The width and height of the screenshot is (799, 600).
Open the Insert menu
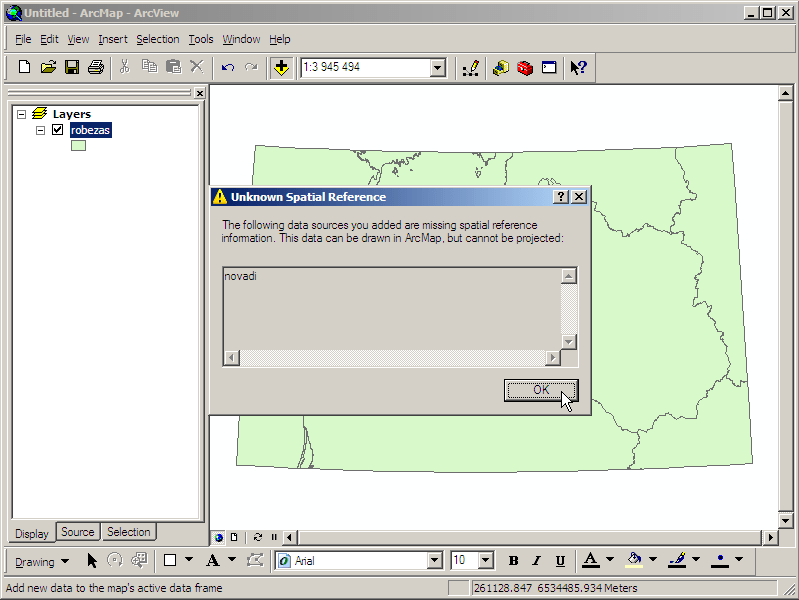(113, 39)
